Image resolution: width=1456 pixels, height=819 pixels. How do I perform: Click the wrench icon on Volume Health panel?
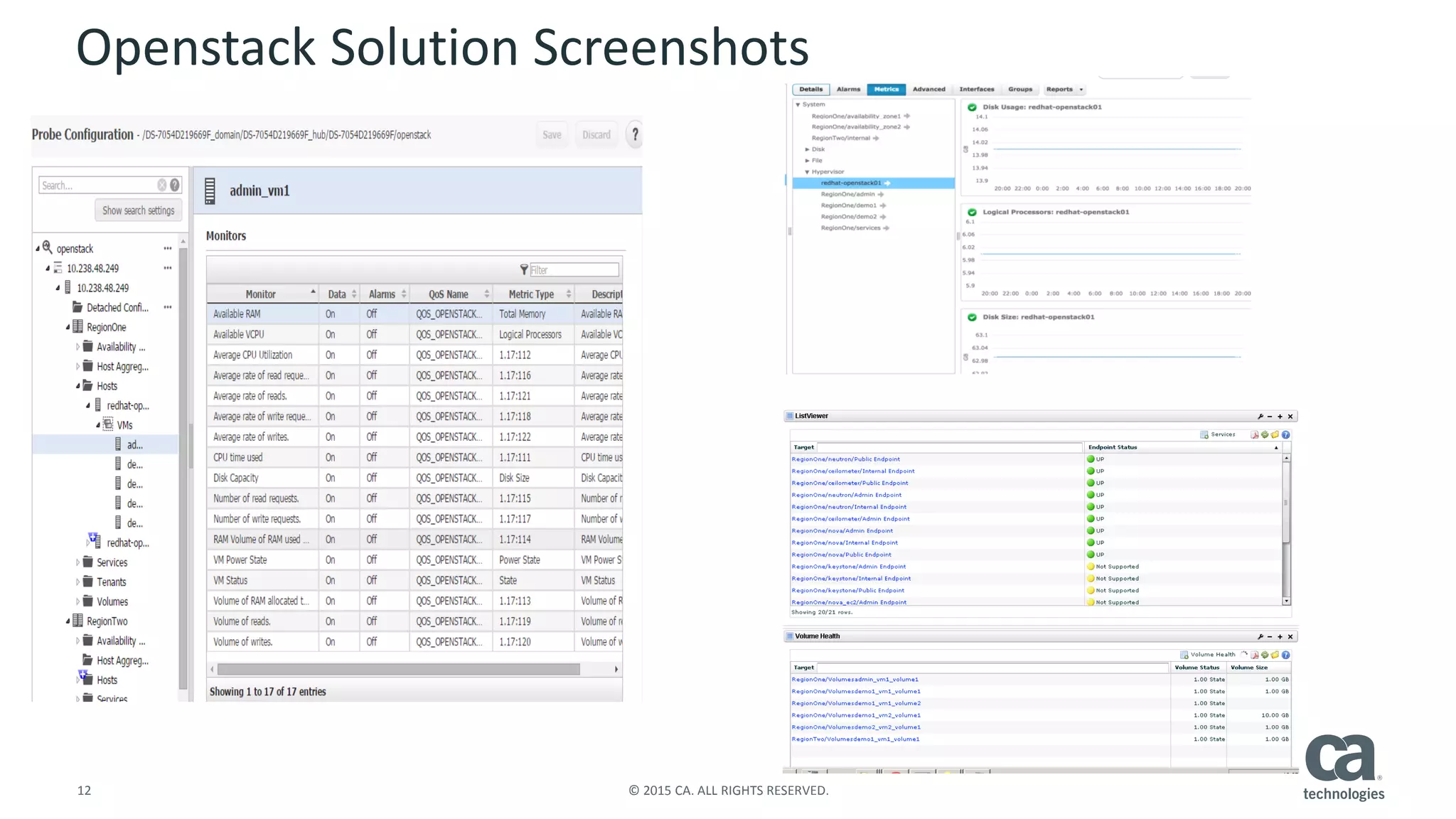1260,637
